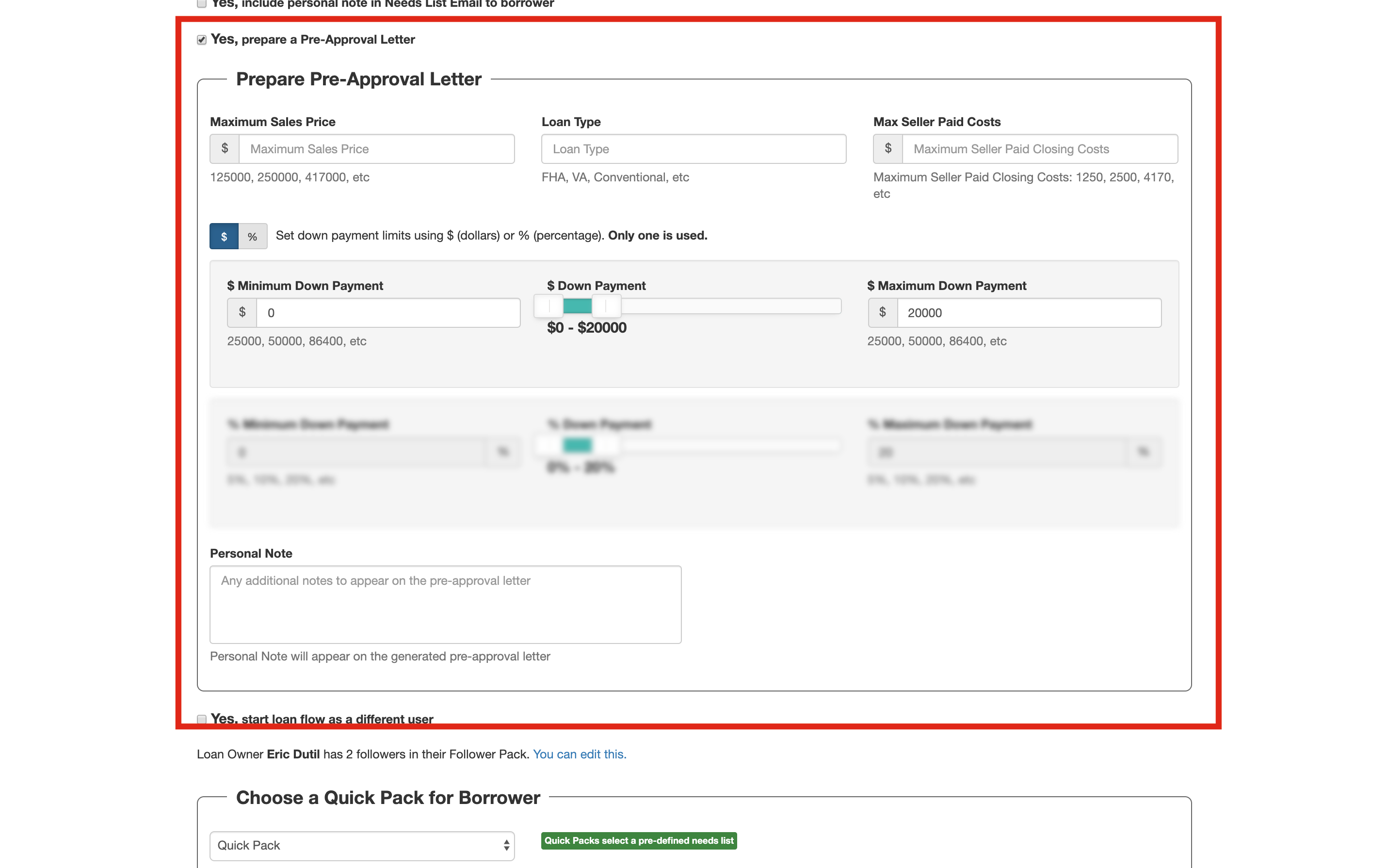This screenshot has height=868, width=1388.
Task: Click the left handle of Down Payment slider
Action: tap(548, 306)
